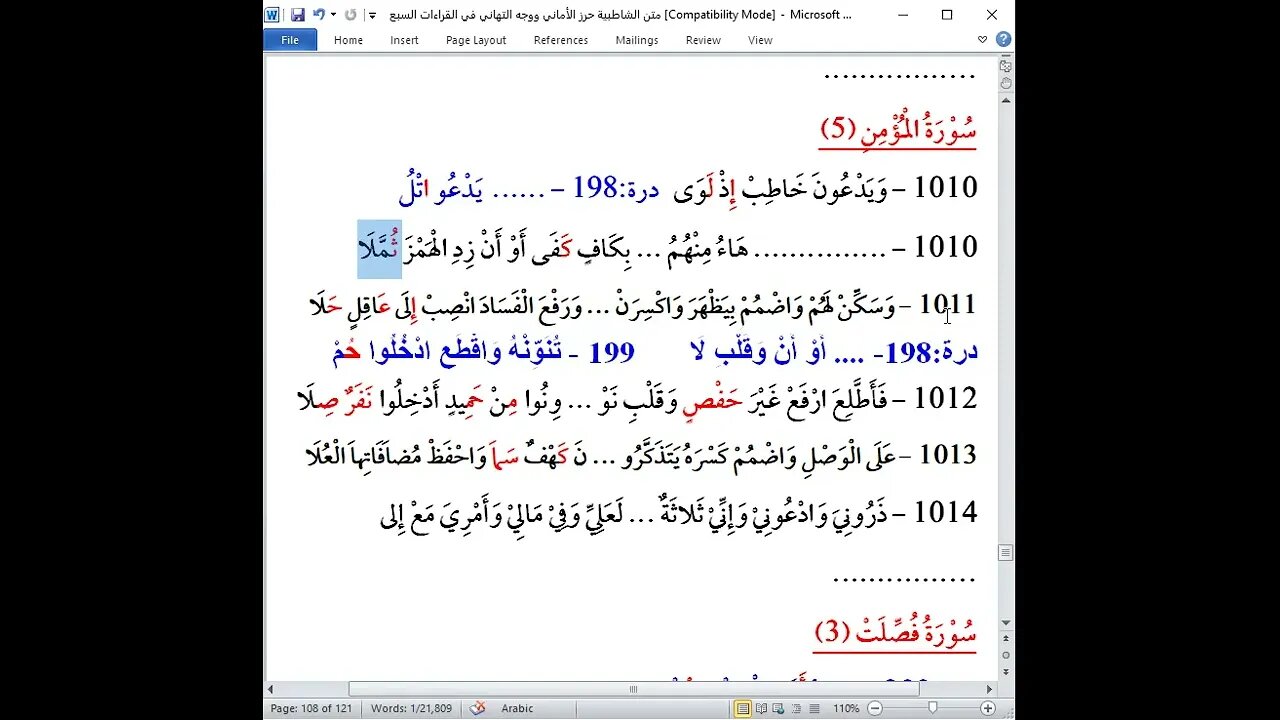
Task: Click the Arabic language indicator
Action: click(x=517, y=708)
